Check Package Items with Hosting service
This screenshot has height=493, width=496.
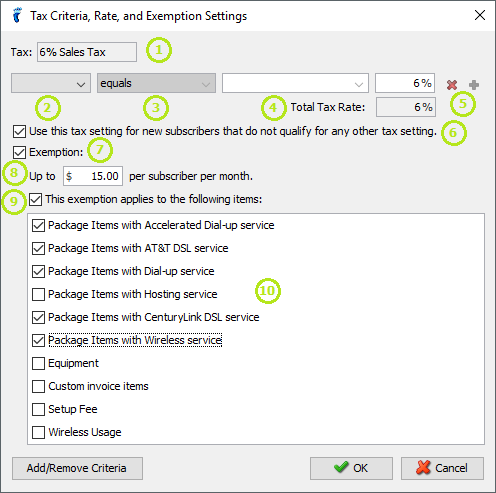pos(38,294)
